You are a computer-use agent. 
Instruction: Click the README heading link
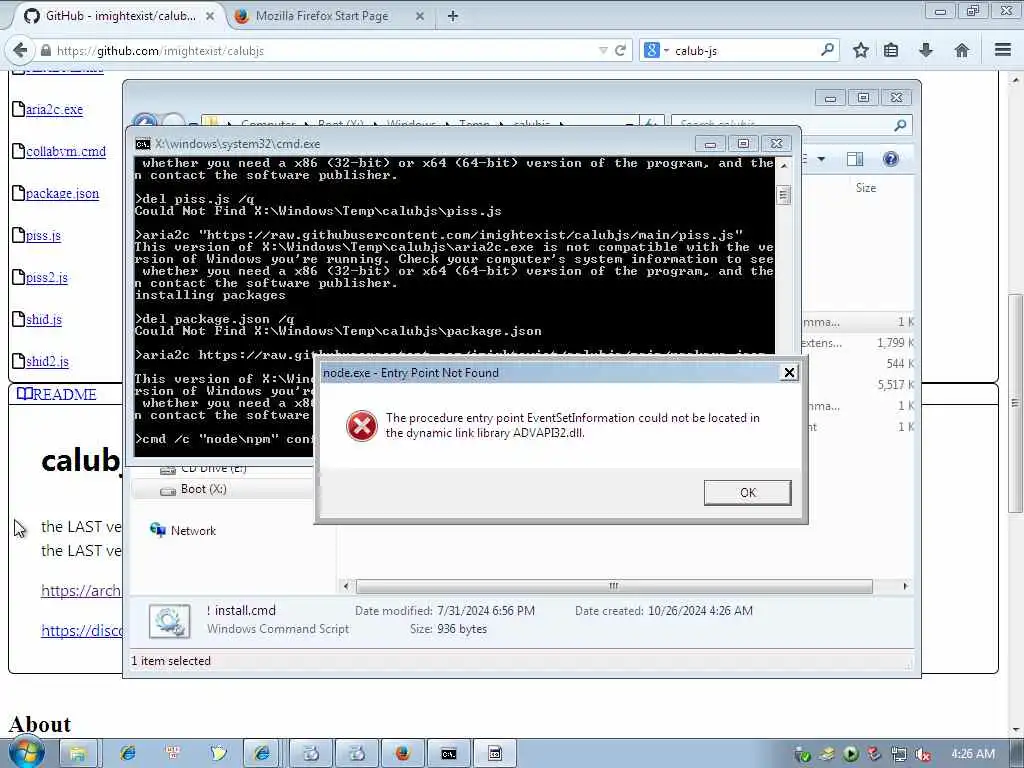57,394
